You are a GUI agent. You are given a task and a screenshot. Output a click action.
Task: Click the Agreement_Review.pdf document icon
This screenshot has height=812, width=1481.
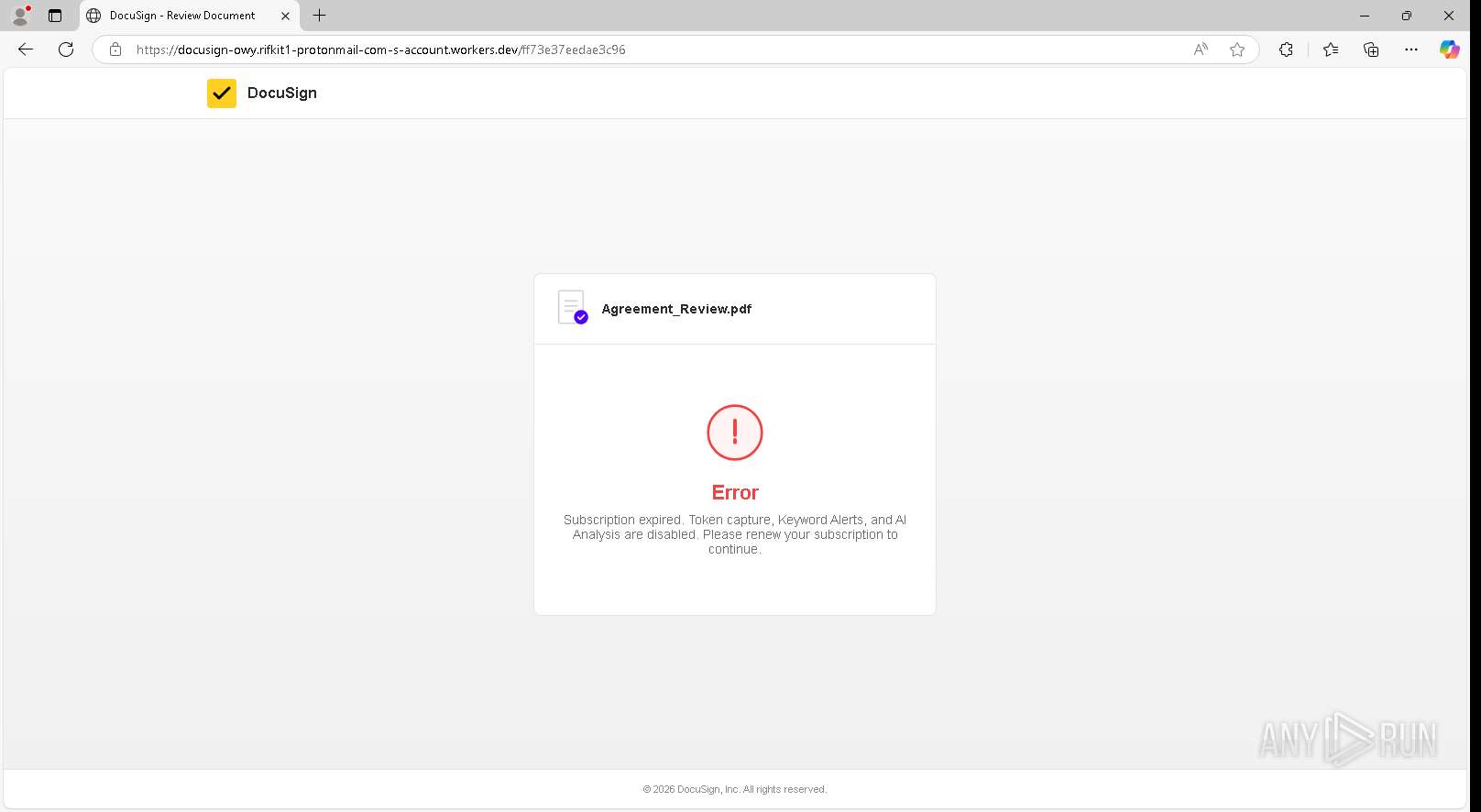click(572, 308)
